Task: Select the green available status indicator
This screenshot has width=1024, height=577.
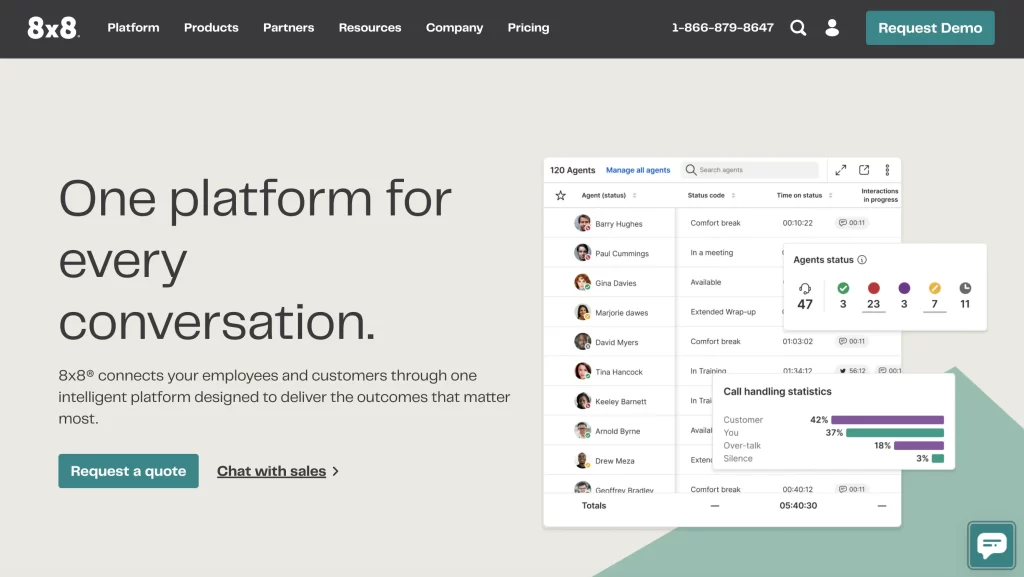Action: (843, 288)
